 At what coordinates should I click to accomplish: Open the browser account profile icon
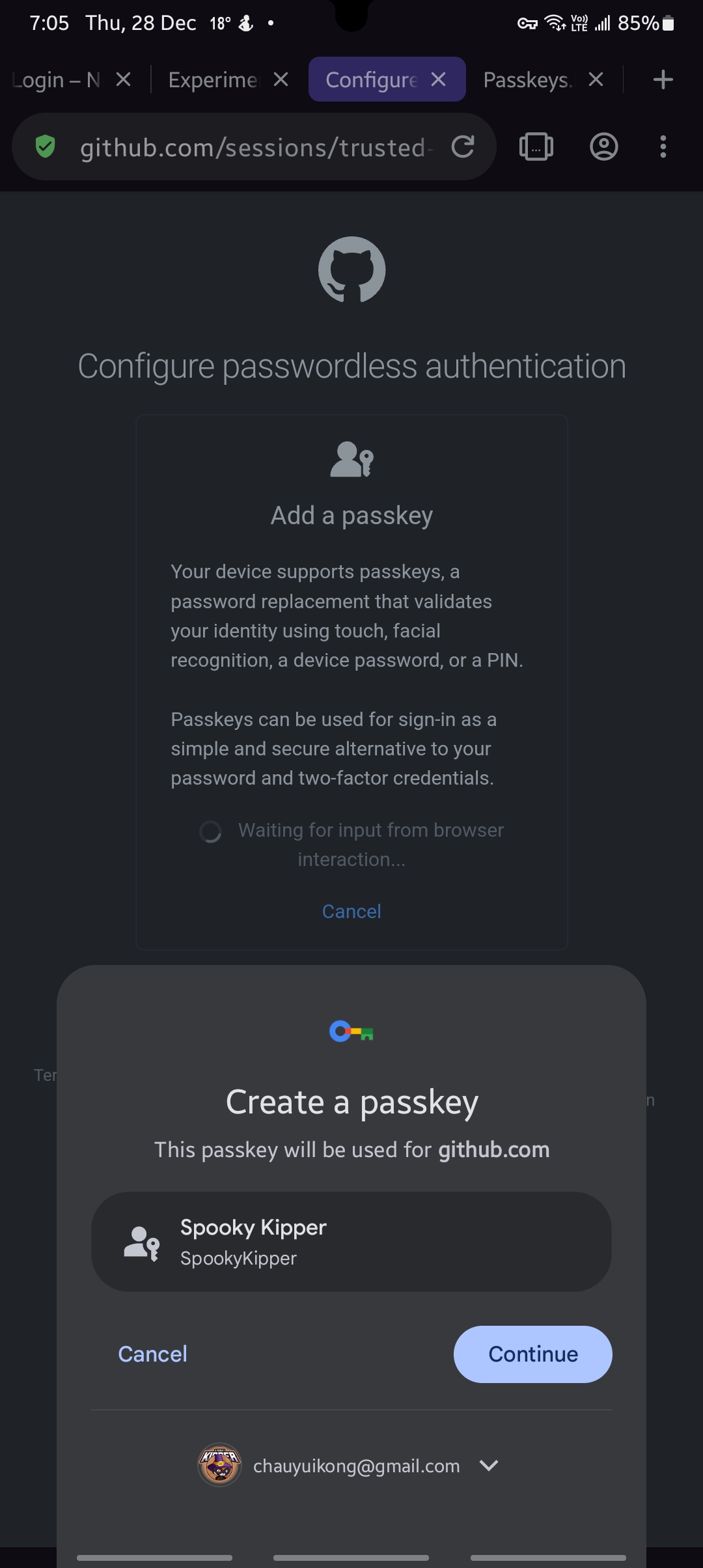[603, 147]
